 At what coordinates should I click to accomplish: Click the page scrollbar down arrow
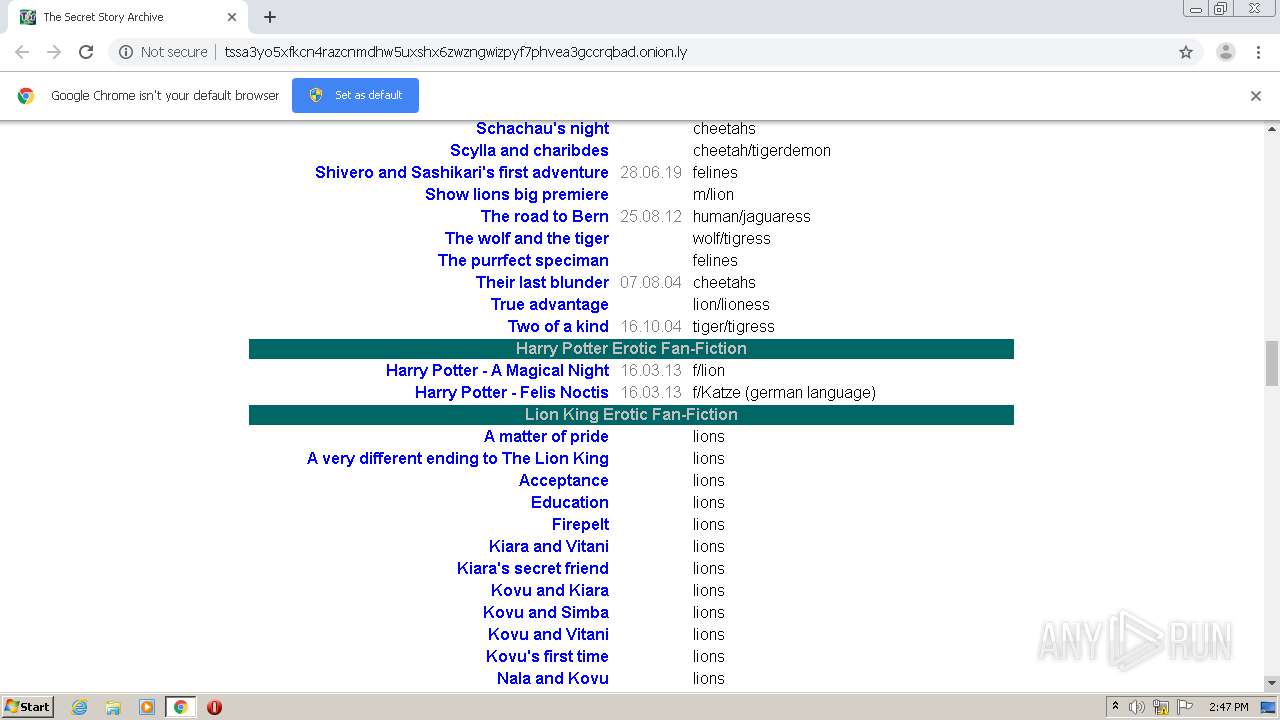[x=1272, y=683]
